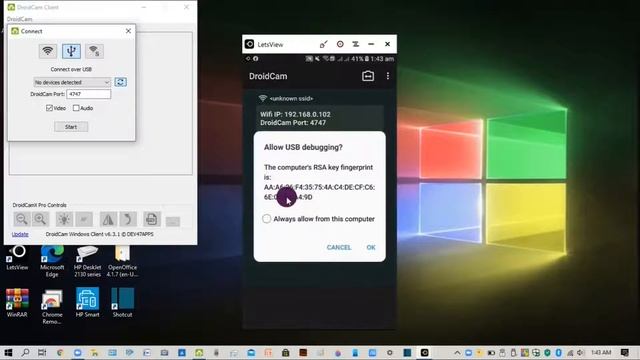Toggle the LED flash brightness control

64,220
